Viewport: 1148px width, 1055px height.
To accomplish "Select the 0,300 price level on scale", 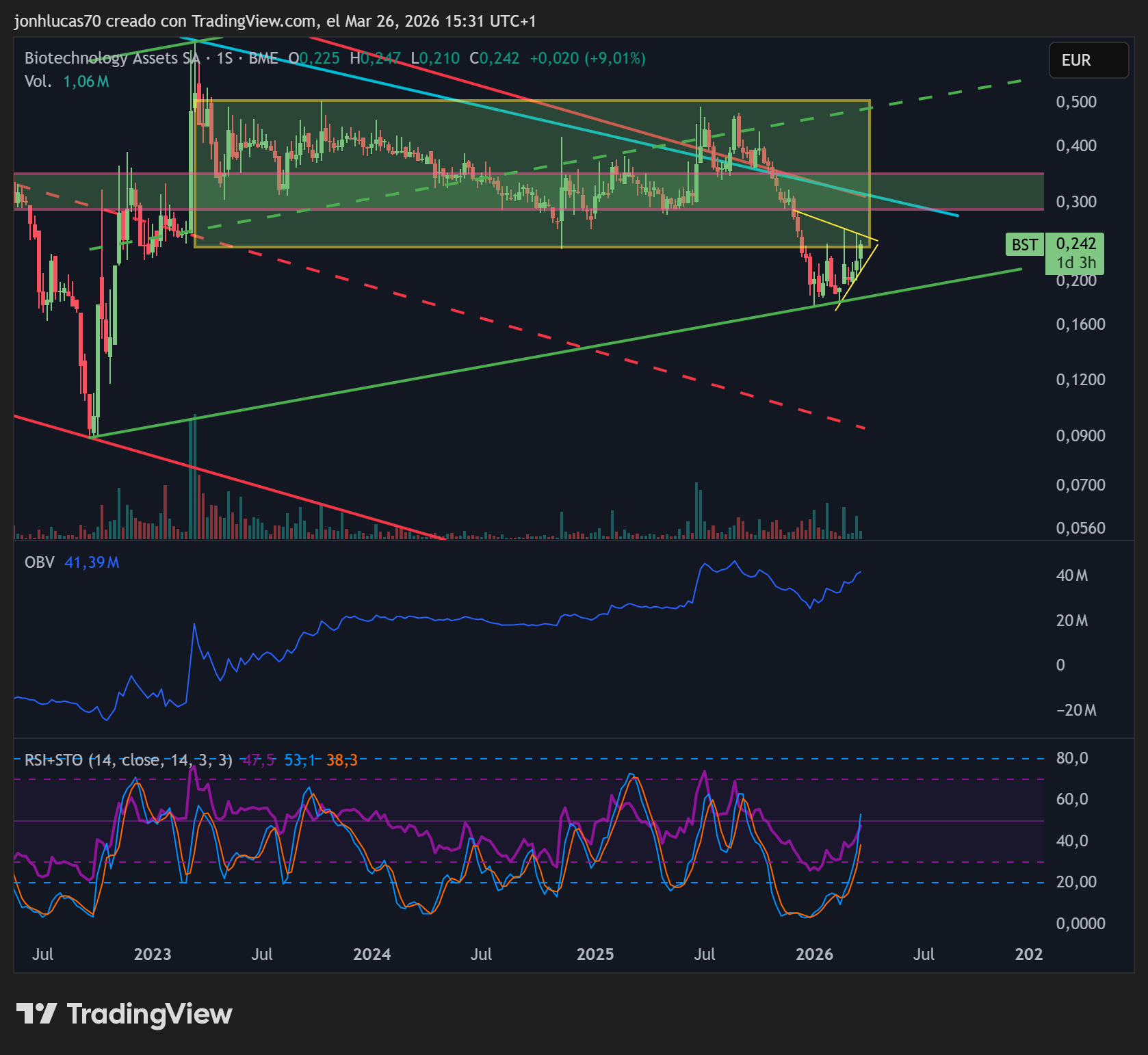I will point(1076,202).
